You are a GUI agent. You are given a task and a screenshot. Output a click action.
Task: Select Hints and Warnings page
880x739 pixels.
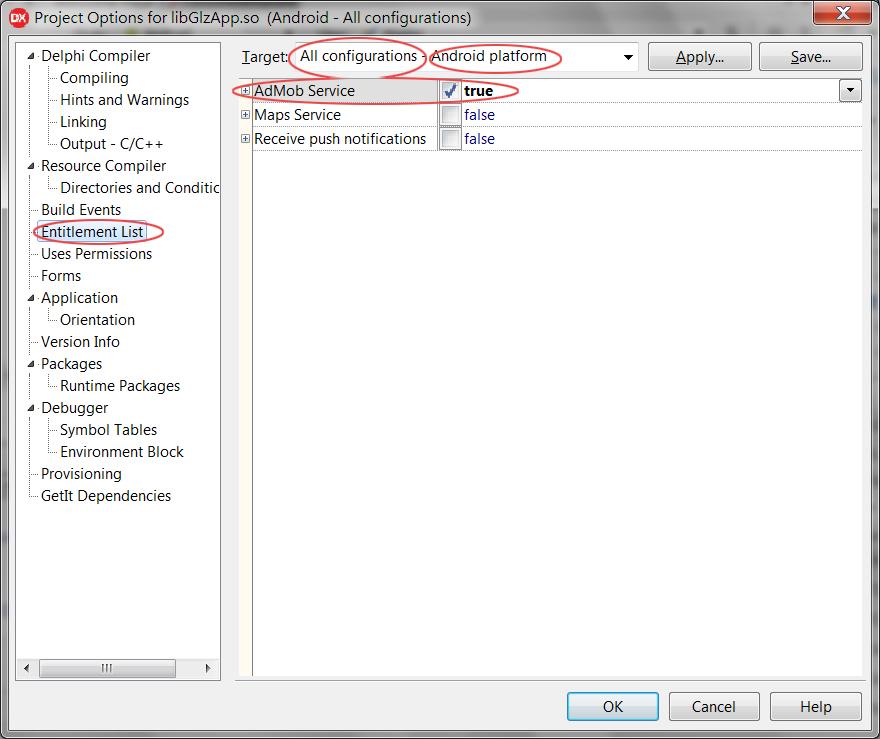pyautogui.click(x=125, y=100)
